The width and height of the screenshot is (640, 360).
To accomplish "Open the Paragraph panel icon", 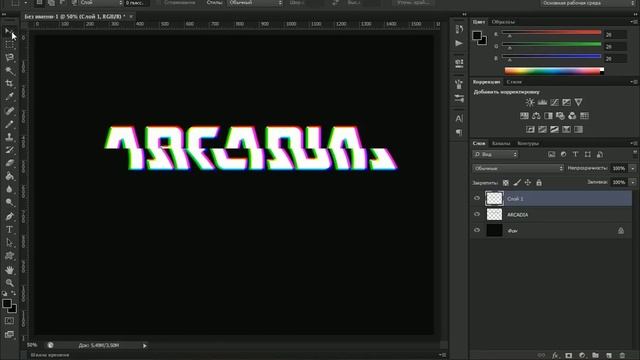I will 459,132.
